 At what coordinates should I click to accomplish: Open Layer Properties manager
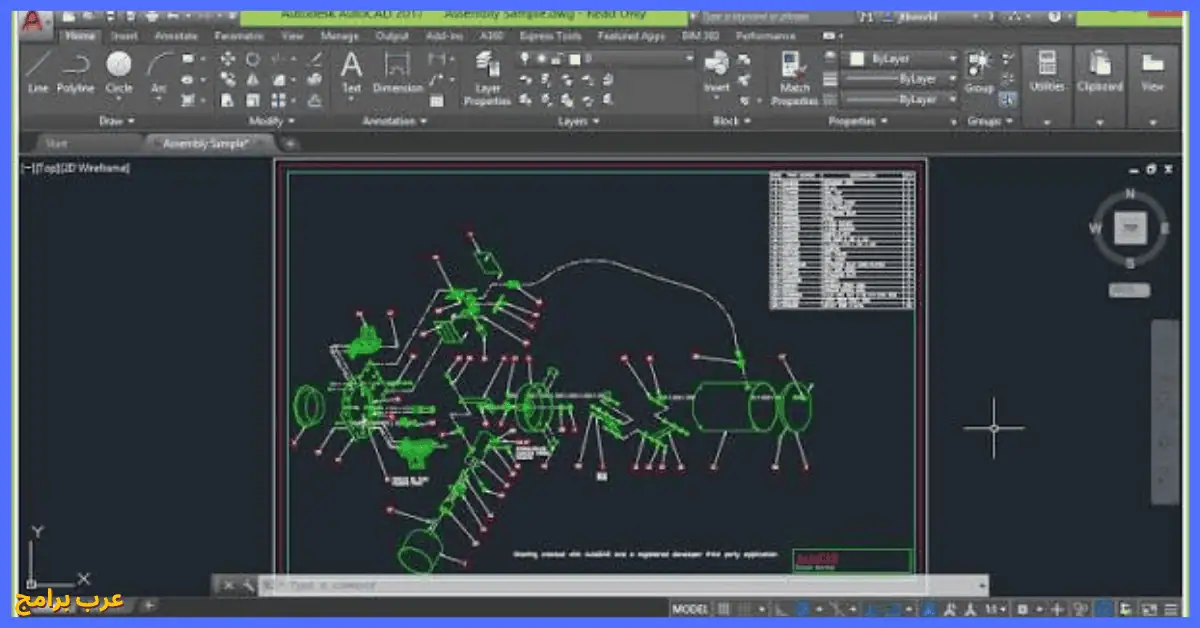(488, 78)
